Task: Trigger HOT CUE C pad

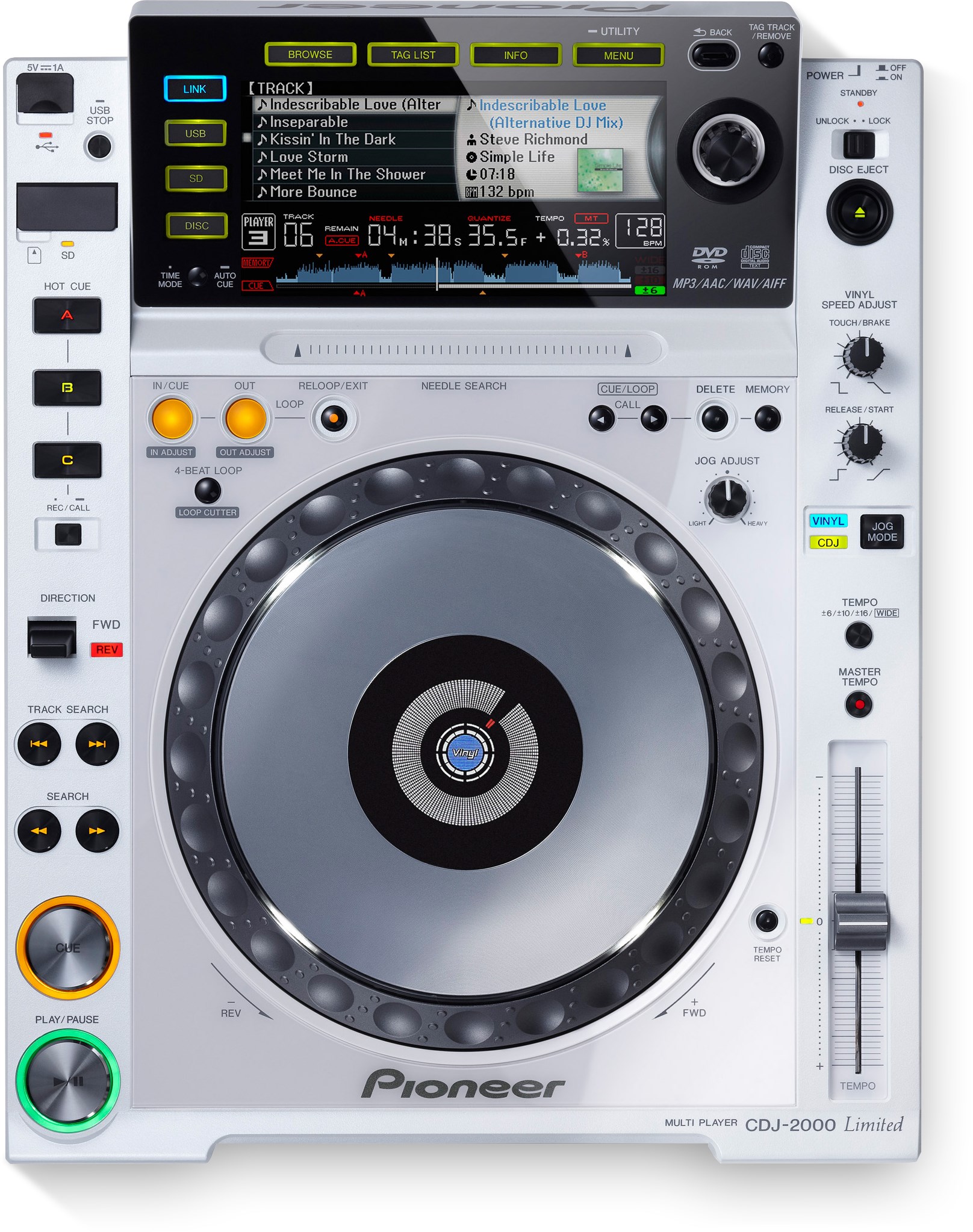Action: click(67, 460)
